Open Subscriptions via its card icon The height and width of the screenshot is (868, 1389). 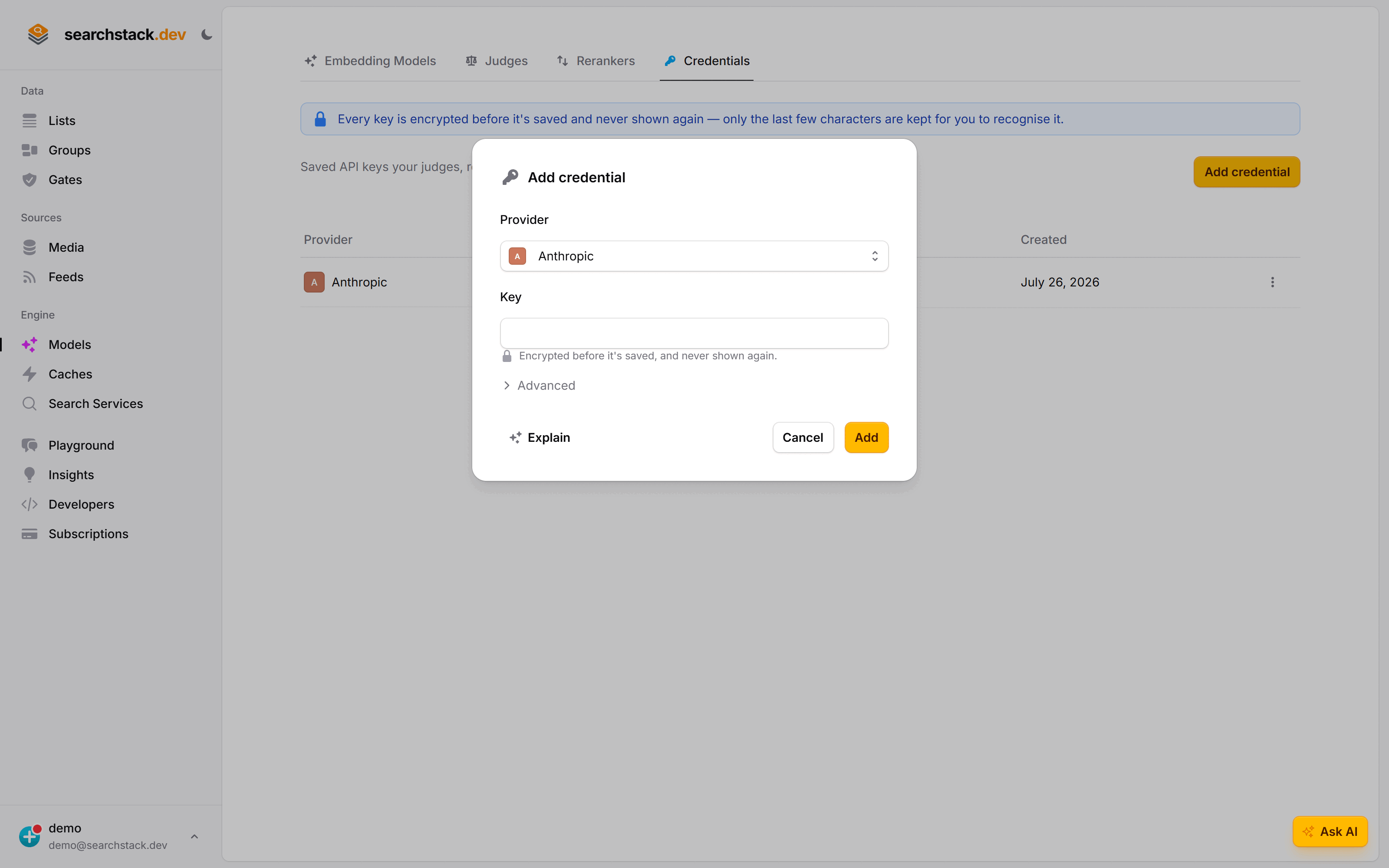tap(29, 534)
